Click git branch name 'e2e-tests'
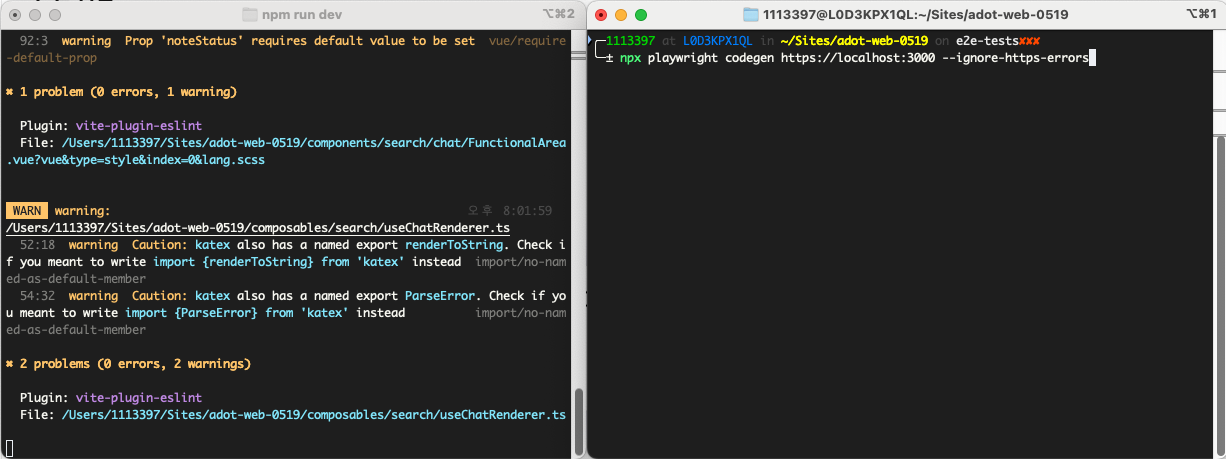1226x459 pixels. pyautogui.click(x=987, y=41)
